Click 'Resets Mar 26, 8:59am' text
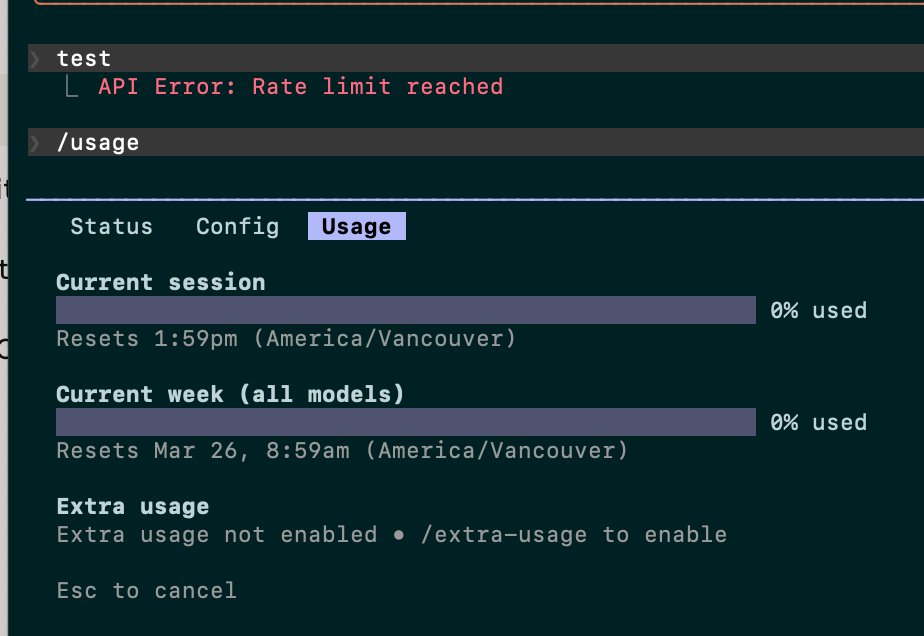The width and height of the screenshot is (924, 636). (203, 451)
